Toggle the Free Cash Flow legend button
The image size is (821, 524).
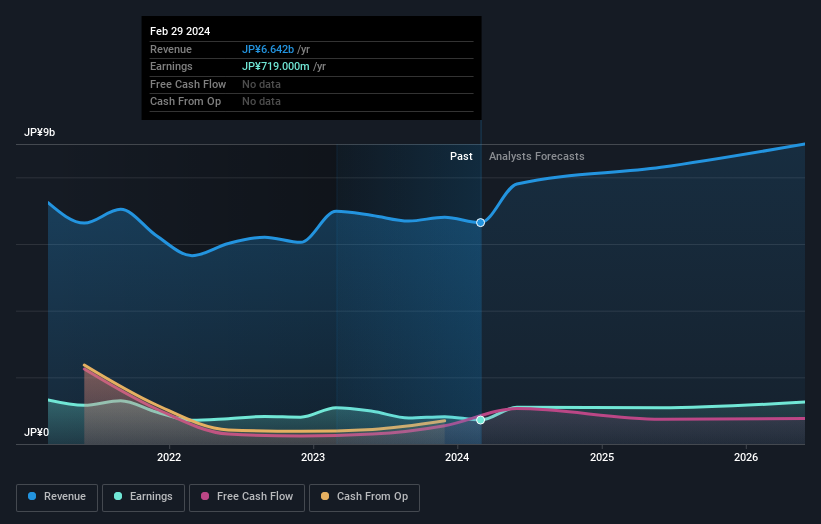(x=247, y=497)
